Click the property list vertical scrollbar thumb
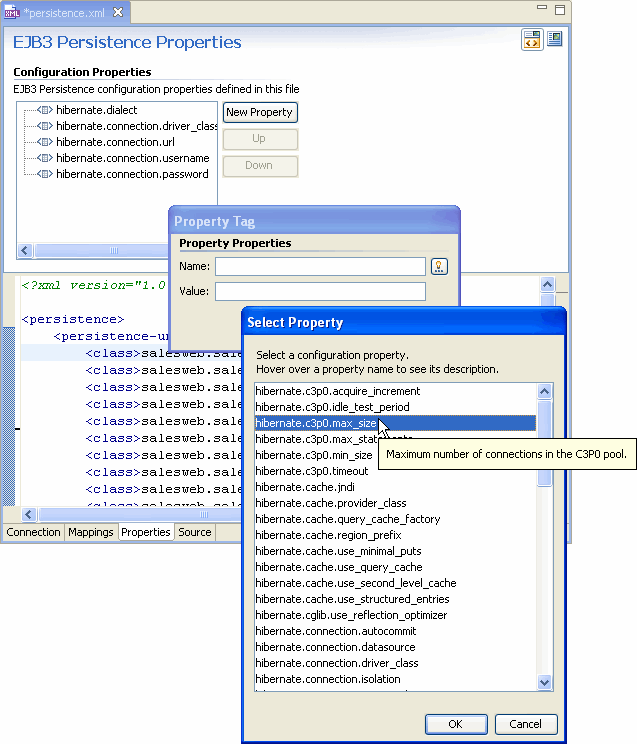The width and height of the screenshot is (637, 744). pos(544,443)
